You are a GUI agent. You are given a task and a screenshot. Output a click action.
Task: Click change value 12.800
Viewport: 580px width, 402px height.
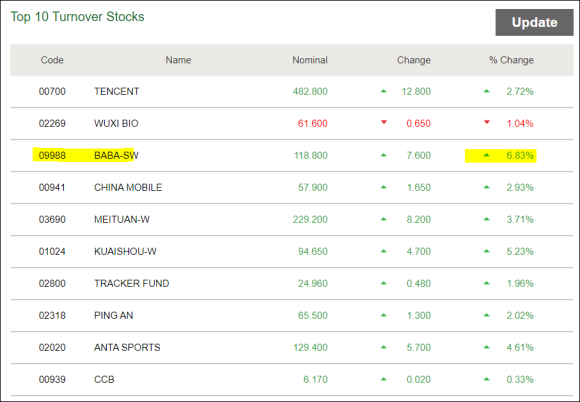tap(416, 91)
